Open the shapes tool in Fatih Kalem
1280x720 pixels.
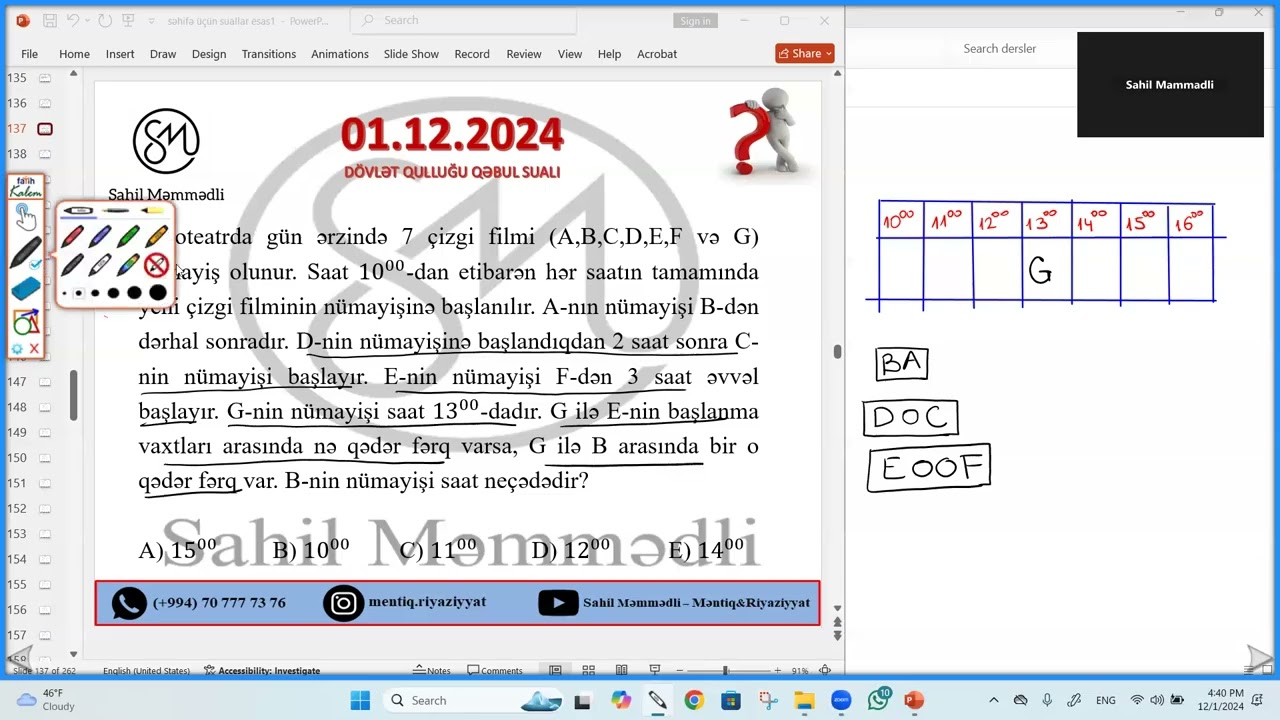click(25, 322)
